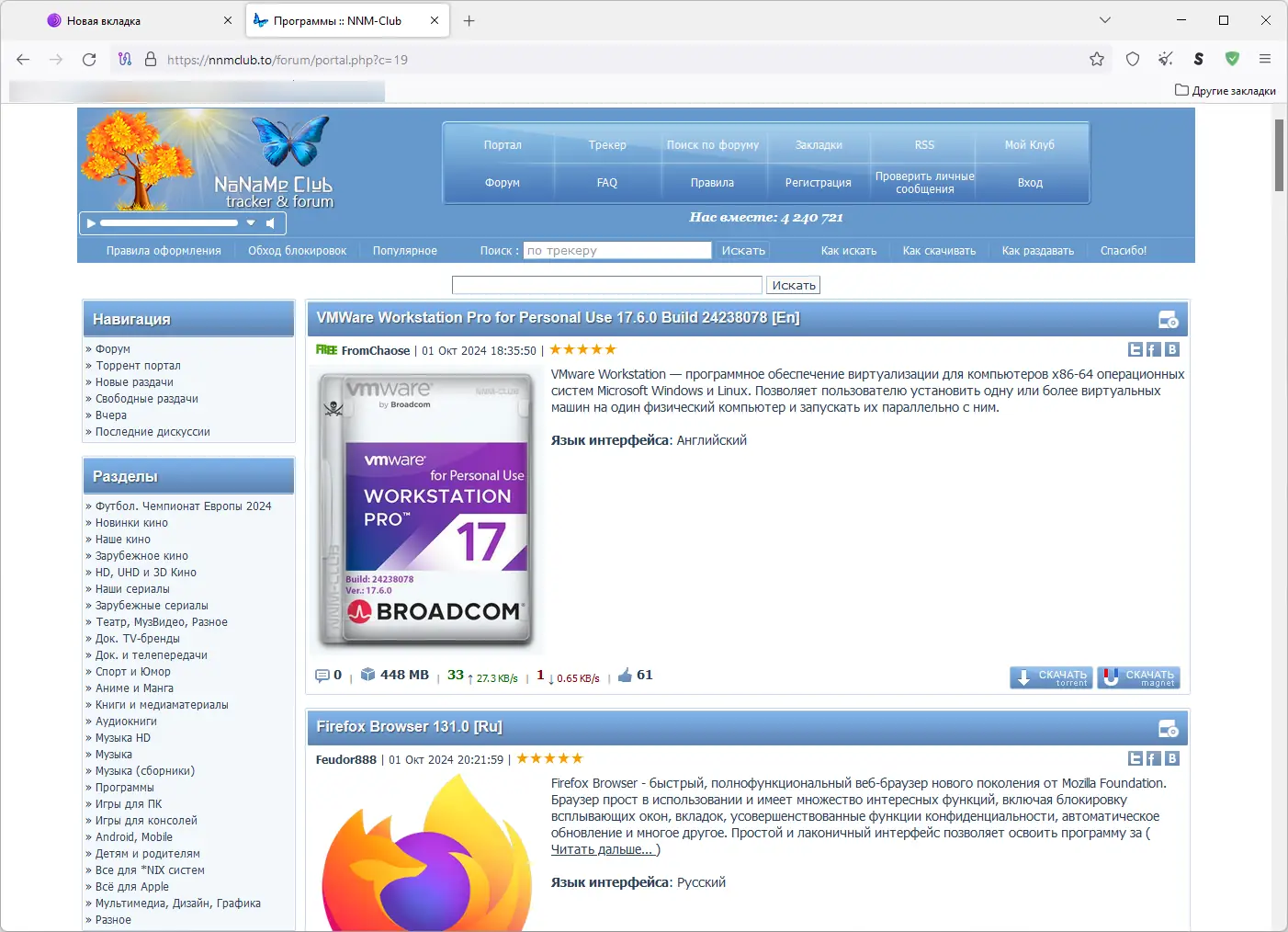1288x932 pixels.
Task: Open VMWare Workstation Pro post title
Action: point(558,318)
